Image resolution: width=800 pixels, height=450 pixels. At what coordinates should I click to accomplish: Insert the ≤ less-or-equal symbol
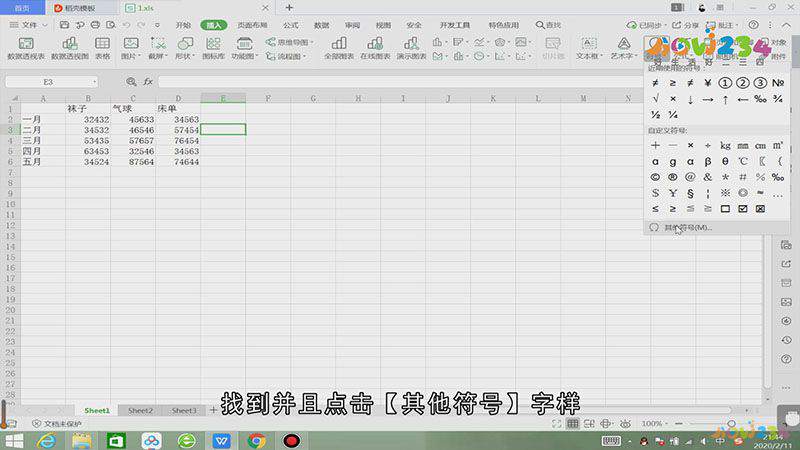coord(656,209)
